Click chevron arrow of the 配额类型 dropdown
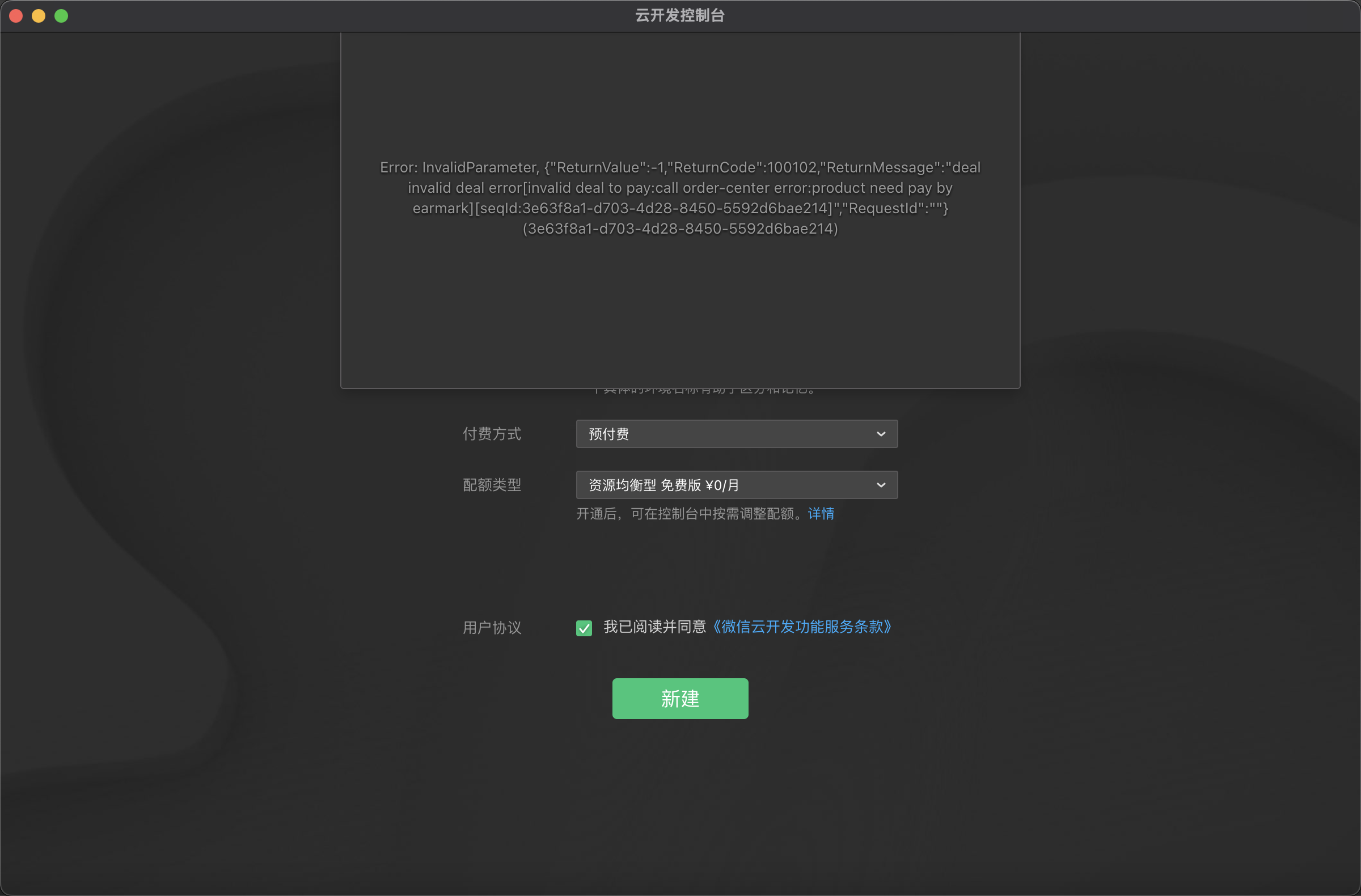 point(881,485)
